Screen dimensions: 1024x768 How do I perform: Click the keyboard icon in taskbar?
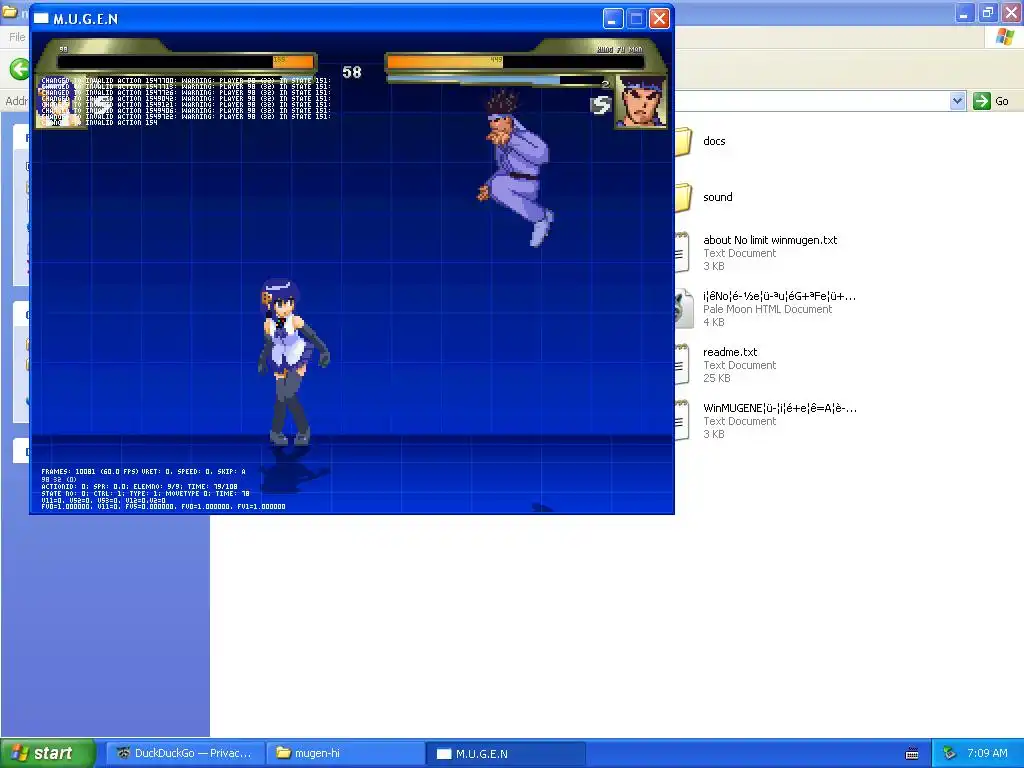point(912,754)
